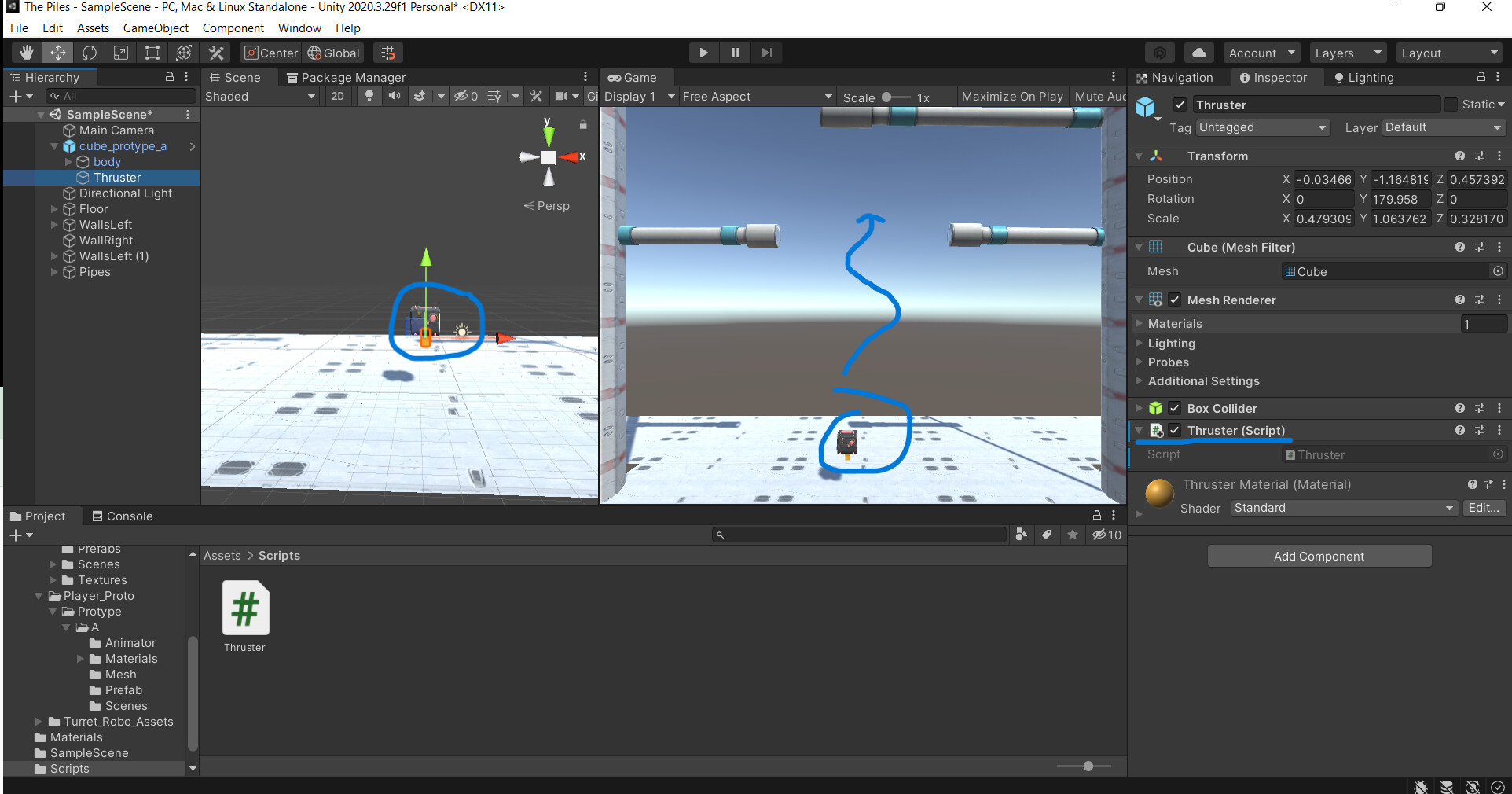Screen dimensions: 1512x794
Task: Mute scene audio using the speaker icon
Action: 395,96
